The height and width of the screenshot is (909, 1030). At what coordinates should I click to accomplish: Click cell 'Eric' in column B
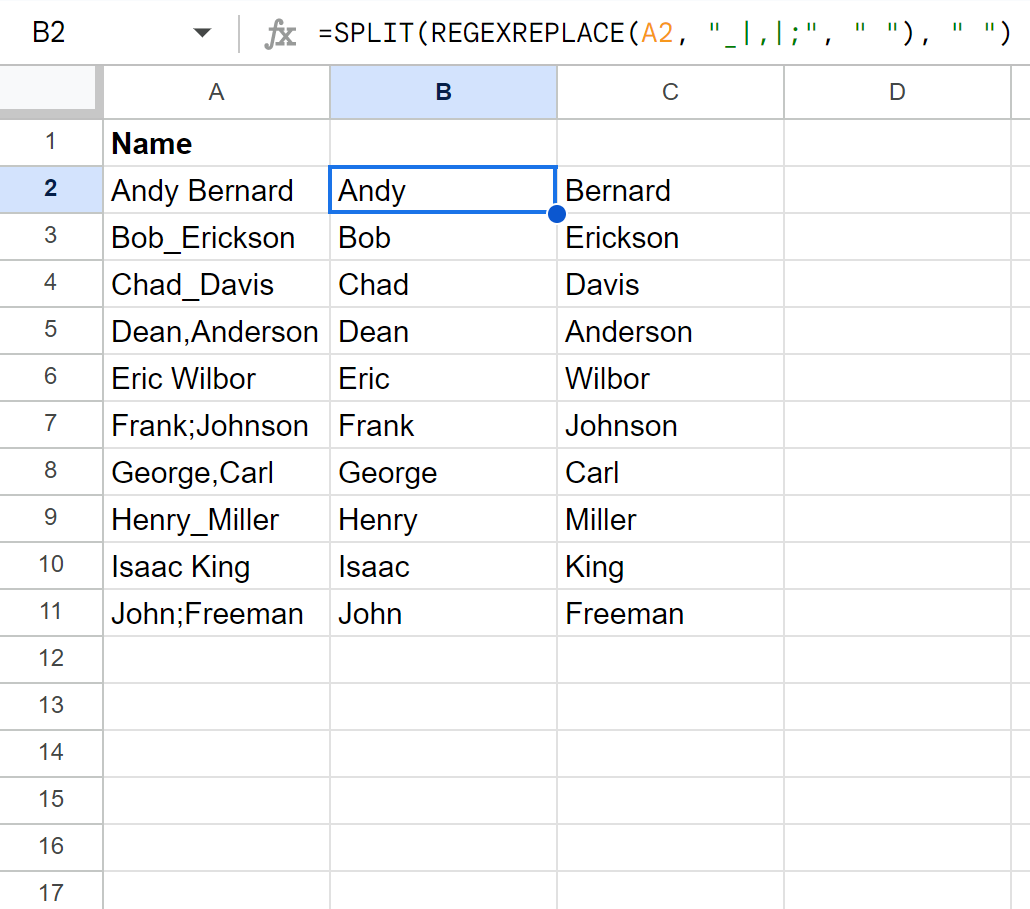pyautogui.click(x=443, y=378)
